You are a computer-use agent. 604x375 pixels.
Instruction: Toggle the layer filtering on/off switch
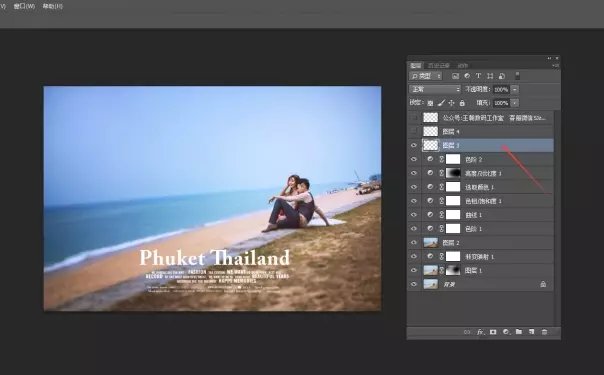[x=517, y=76]
